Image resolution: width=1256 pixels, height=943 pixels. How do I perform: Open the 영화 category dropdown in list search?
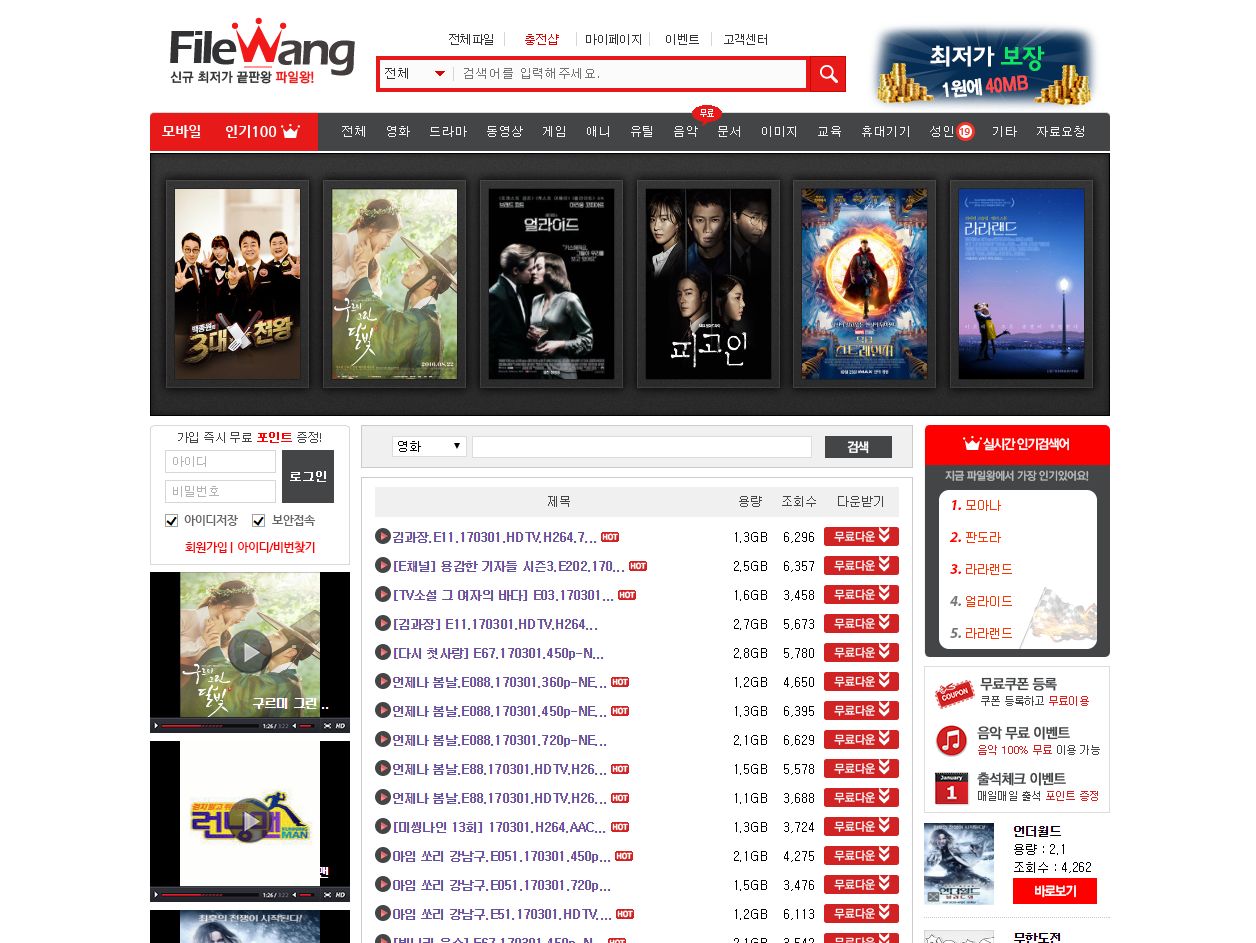(x=429, y=446)
